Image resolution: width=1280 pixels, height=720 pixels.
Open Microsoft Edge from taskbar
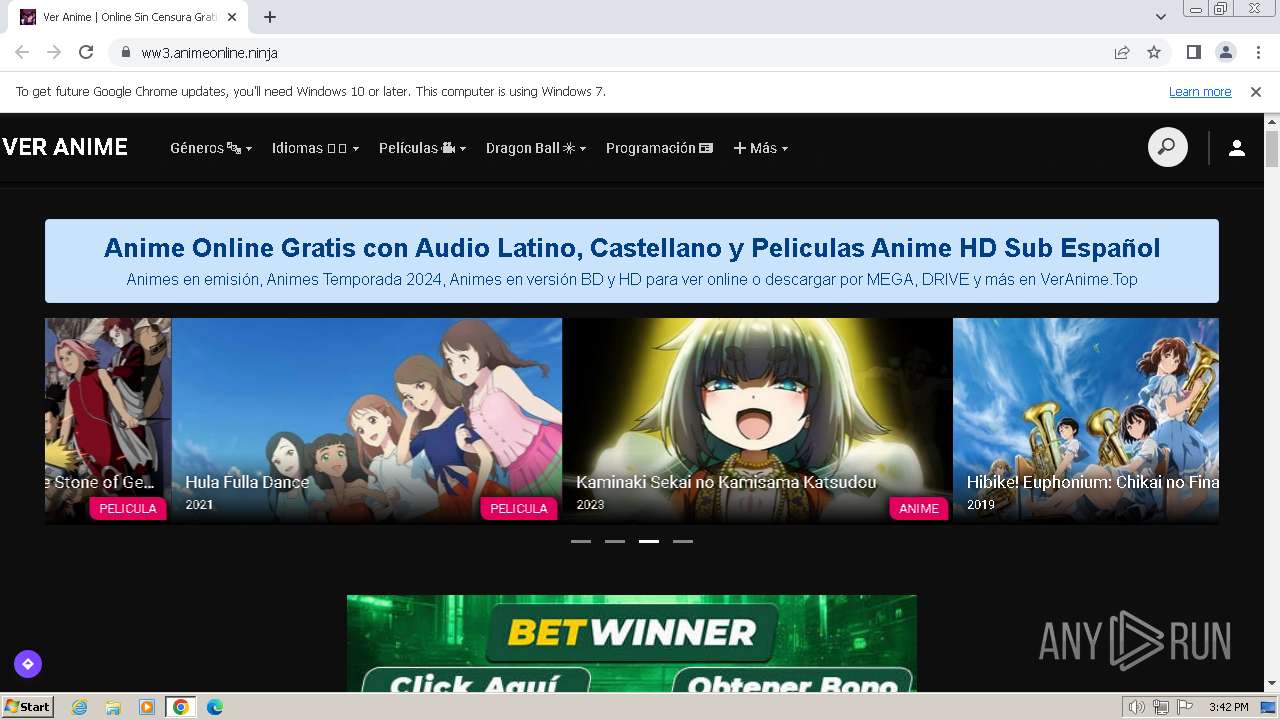[214, 707]
